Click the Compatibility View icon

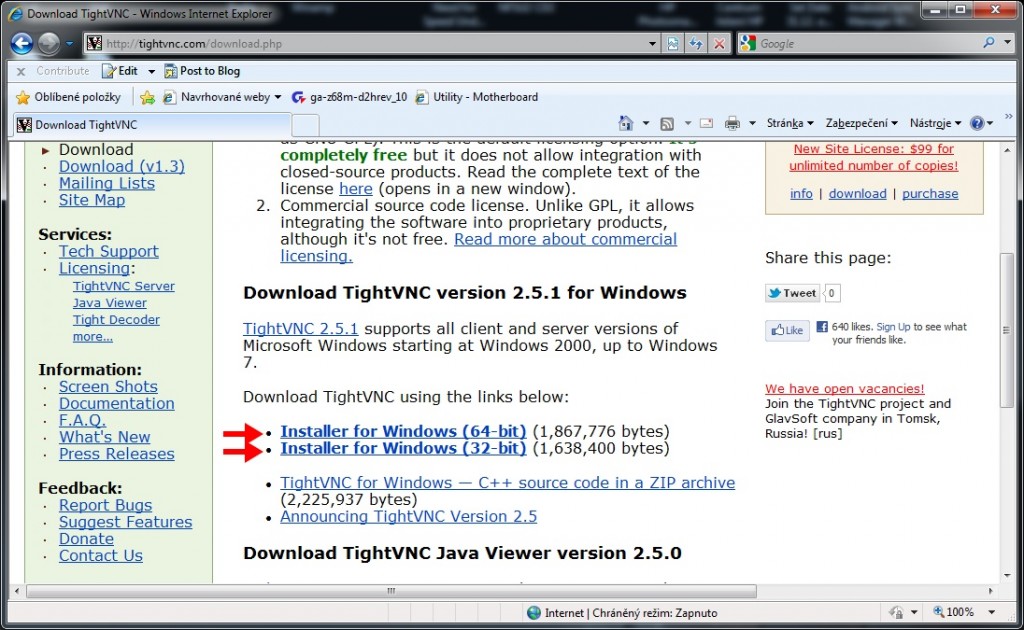(672, 44)
